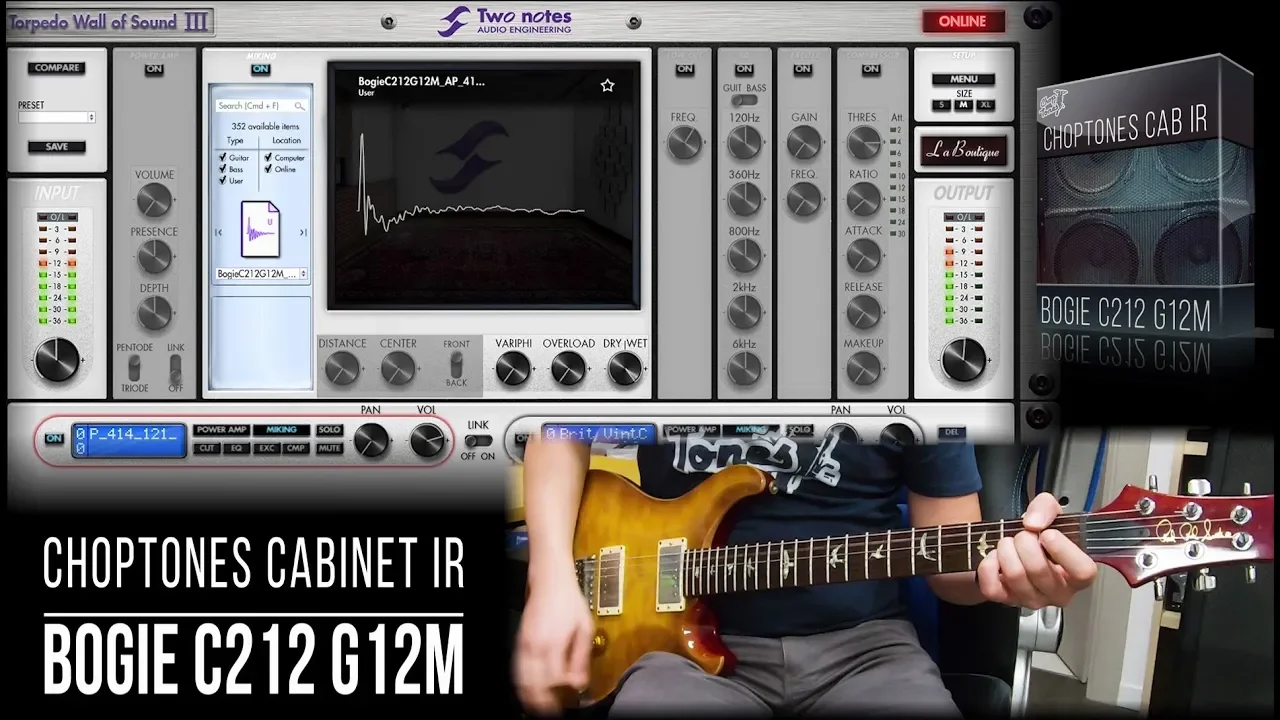Toggle the Bass type checkbox
The width and height of the screenshot is (1280, 720).
[x=222, y=169]
